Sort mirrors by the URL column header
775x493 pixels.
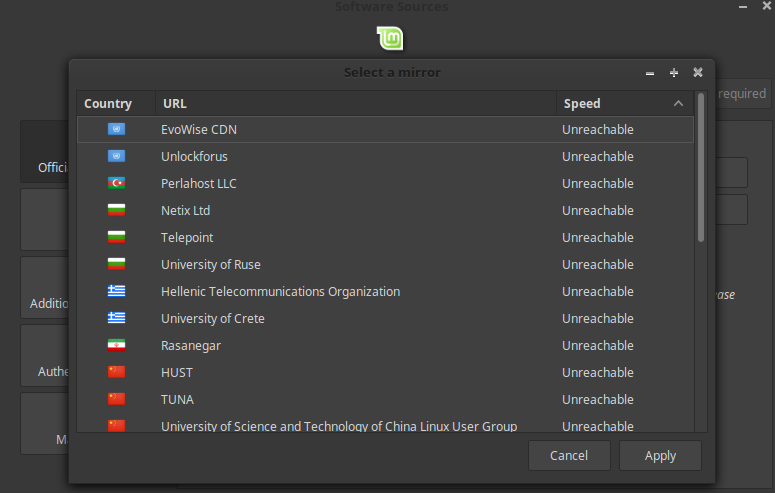tap(356, 103)
